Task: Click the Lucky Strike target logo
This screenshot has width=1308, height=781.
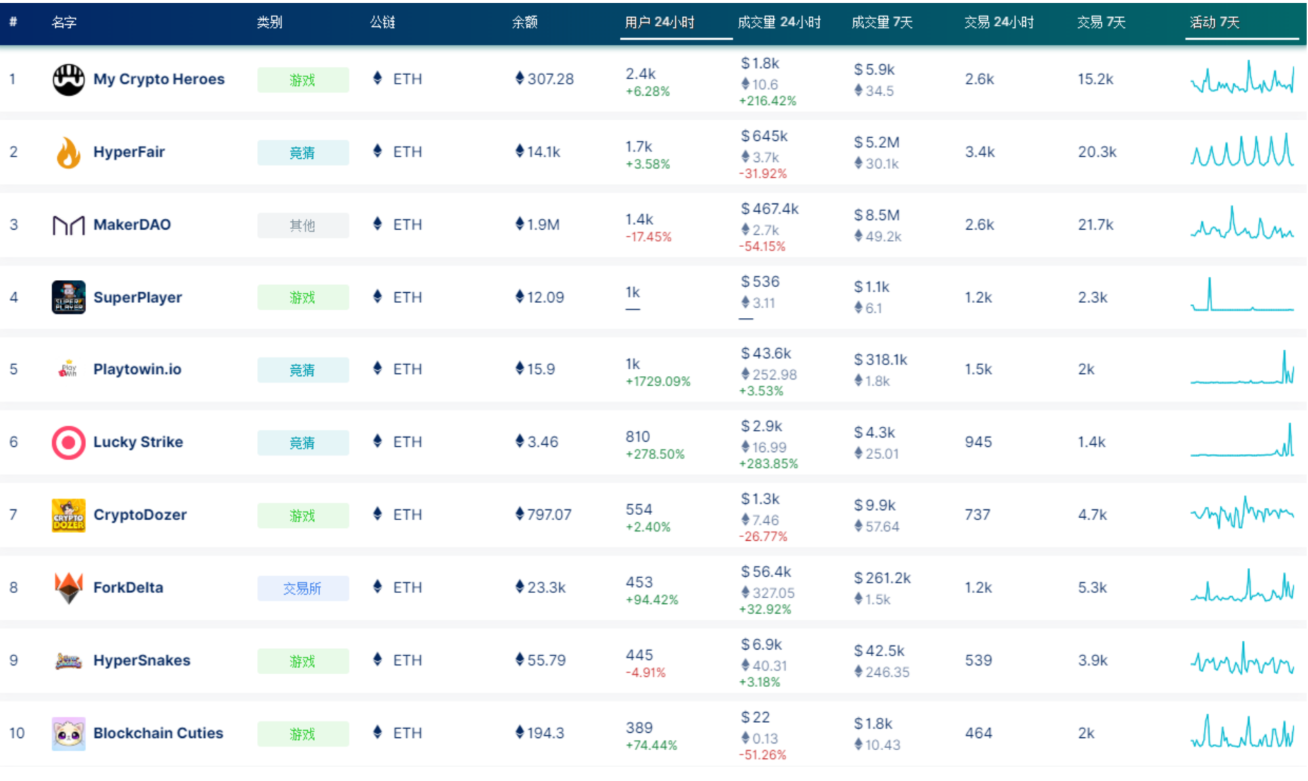Action: (x=68, y=442)
